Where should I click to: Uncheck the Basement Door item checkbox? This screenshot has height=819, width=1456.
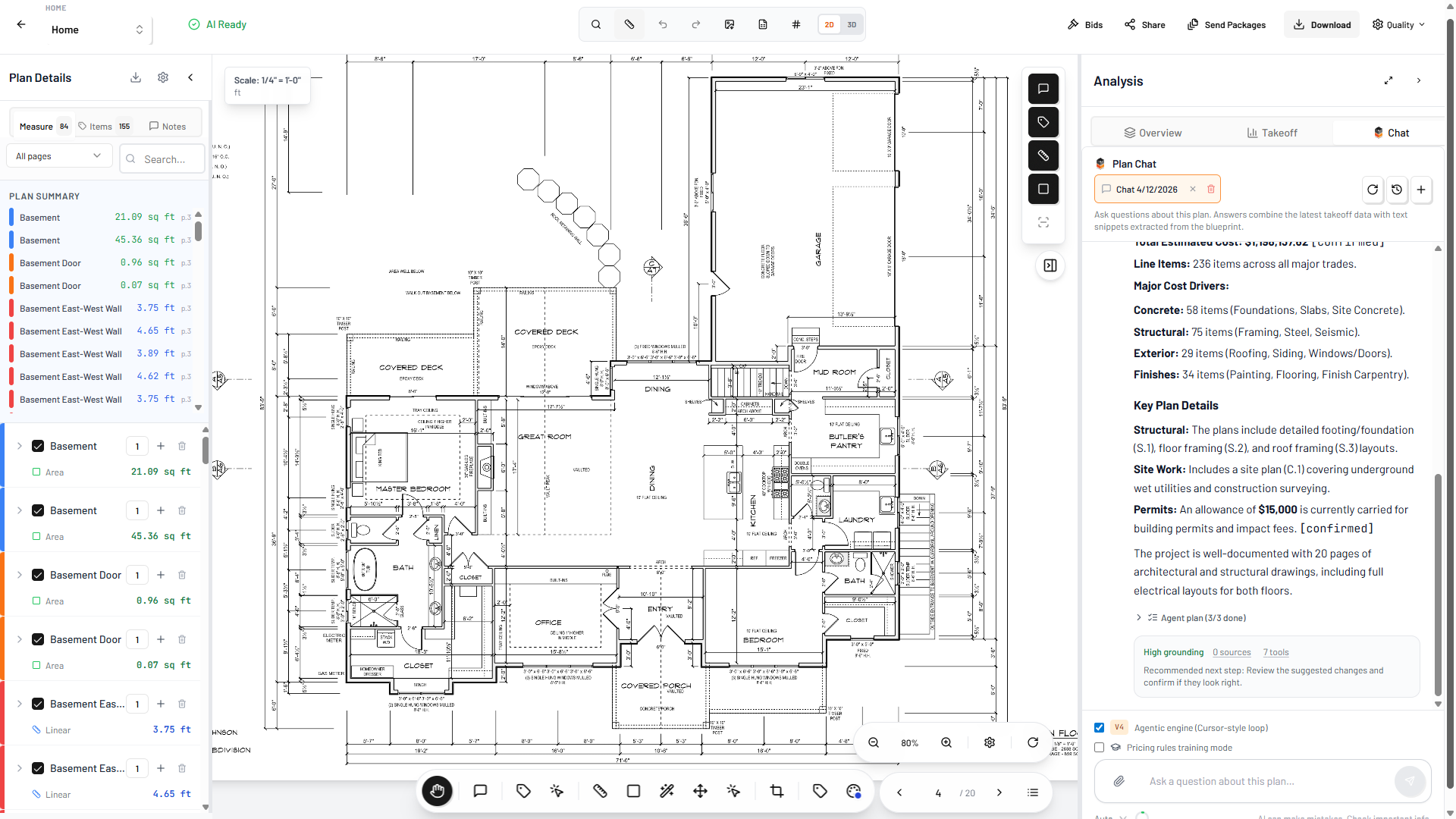(37, 575)
